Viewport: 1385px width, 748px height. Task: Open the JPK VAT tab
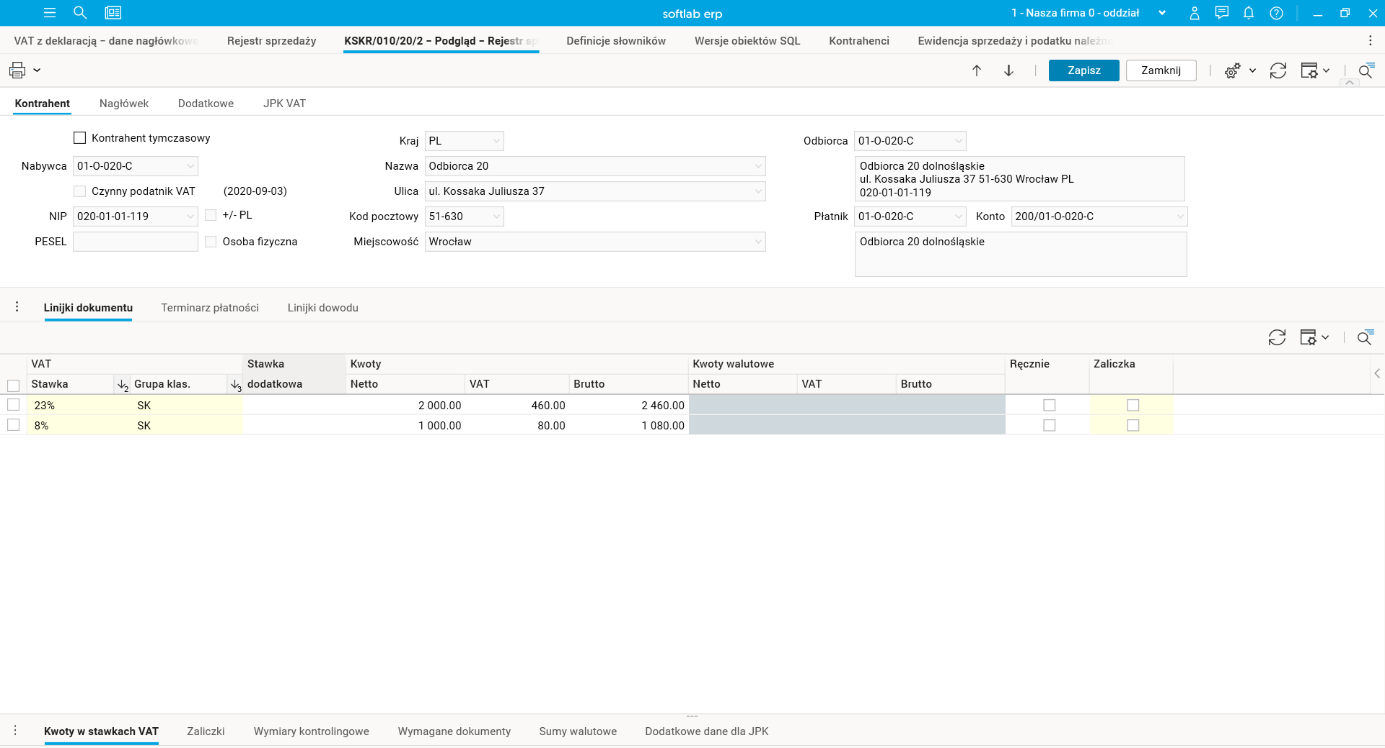285,103
